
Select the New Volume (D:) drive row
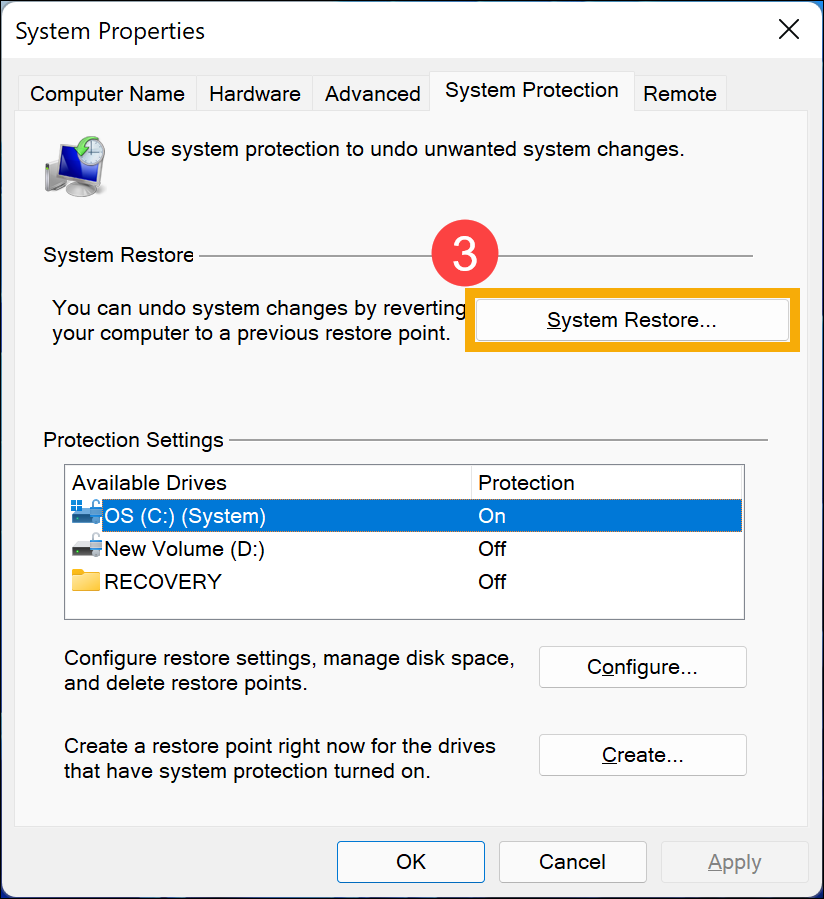tap(184, 549)
